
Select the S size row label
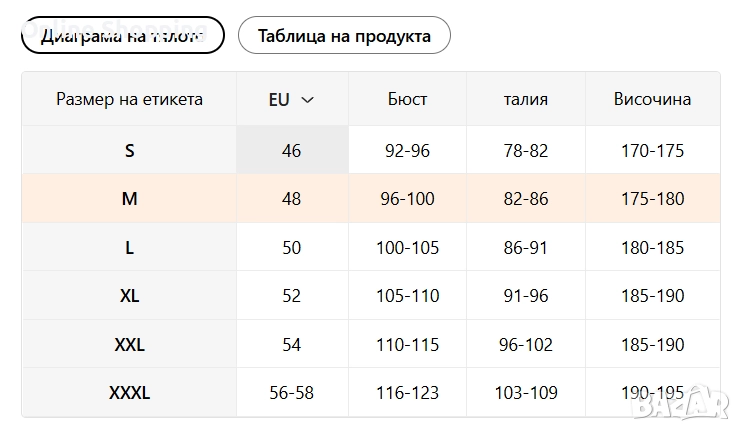[129, 151]
